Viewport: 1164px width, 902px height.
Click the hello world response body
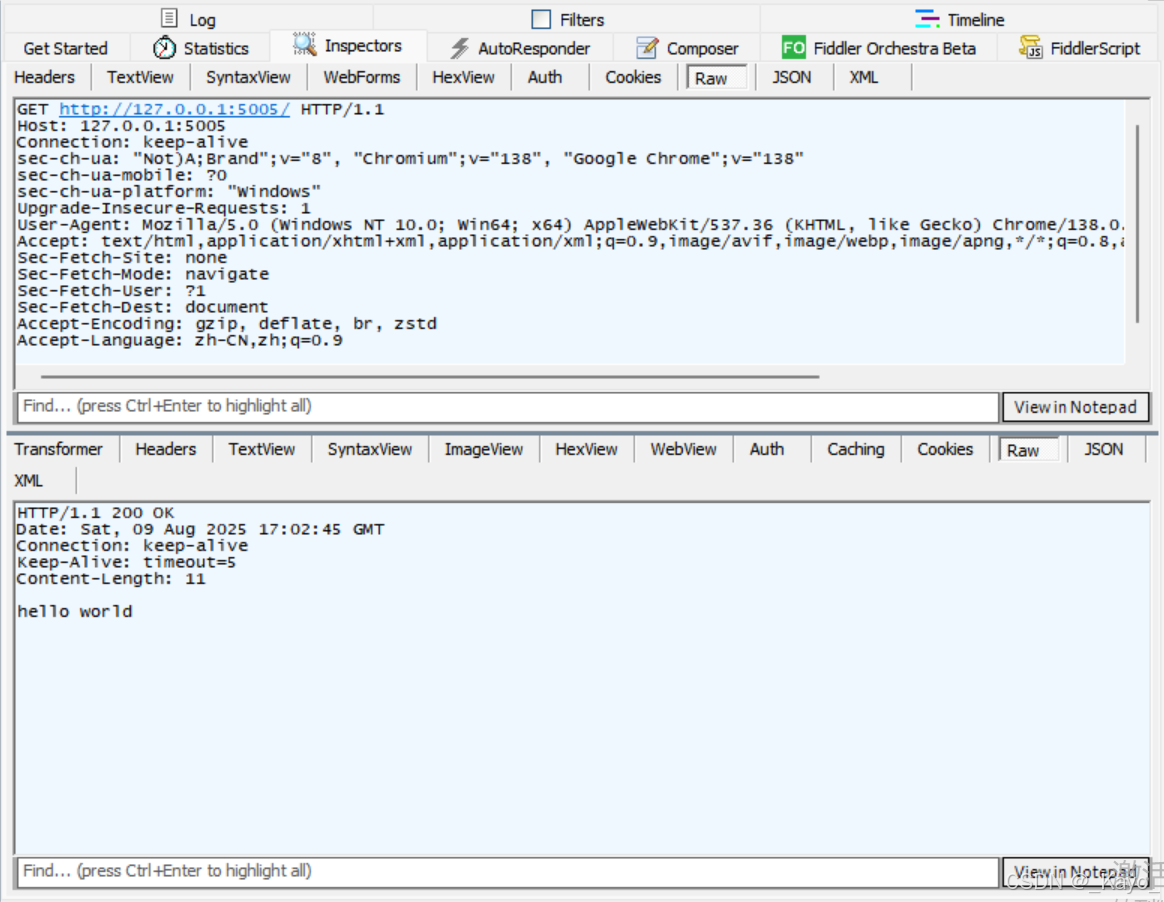[x=75, y=612]
